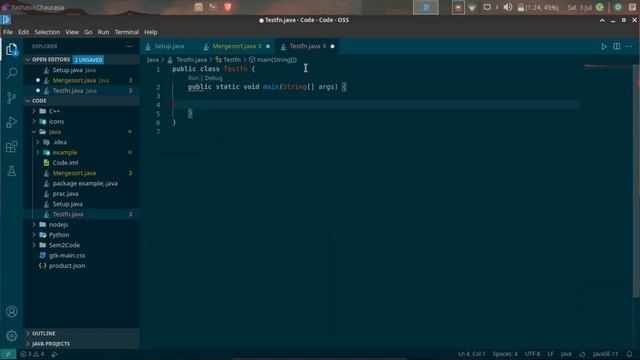Switch to the Setup.java tab
Viewport: 640px width, 360px height.
point(168,47)
